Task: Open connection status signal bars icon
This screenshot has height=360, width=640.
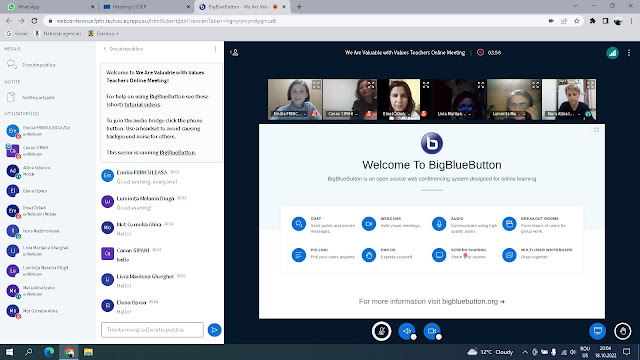Action: point(612,53)
